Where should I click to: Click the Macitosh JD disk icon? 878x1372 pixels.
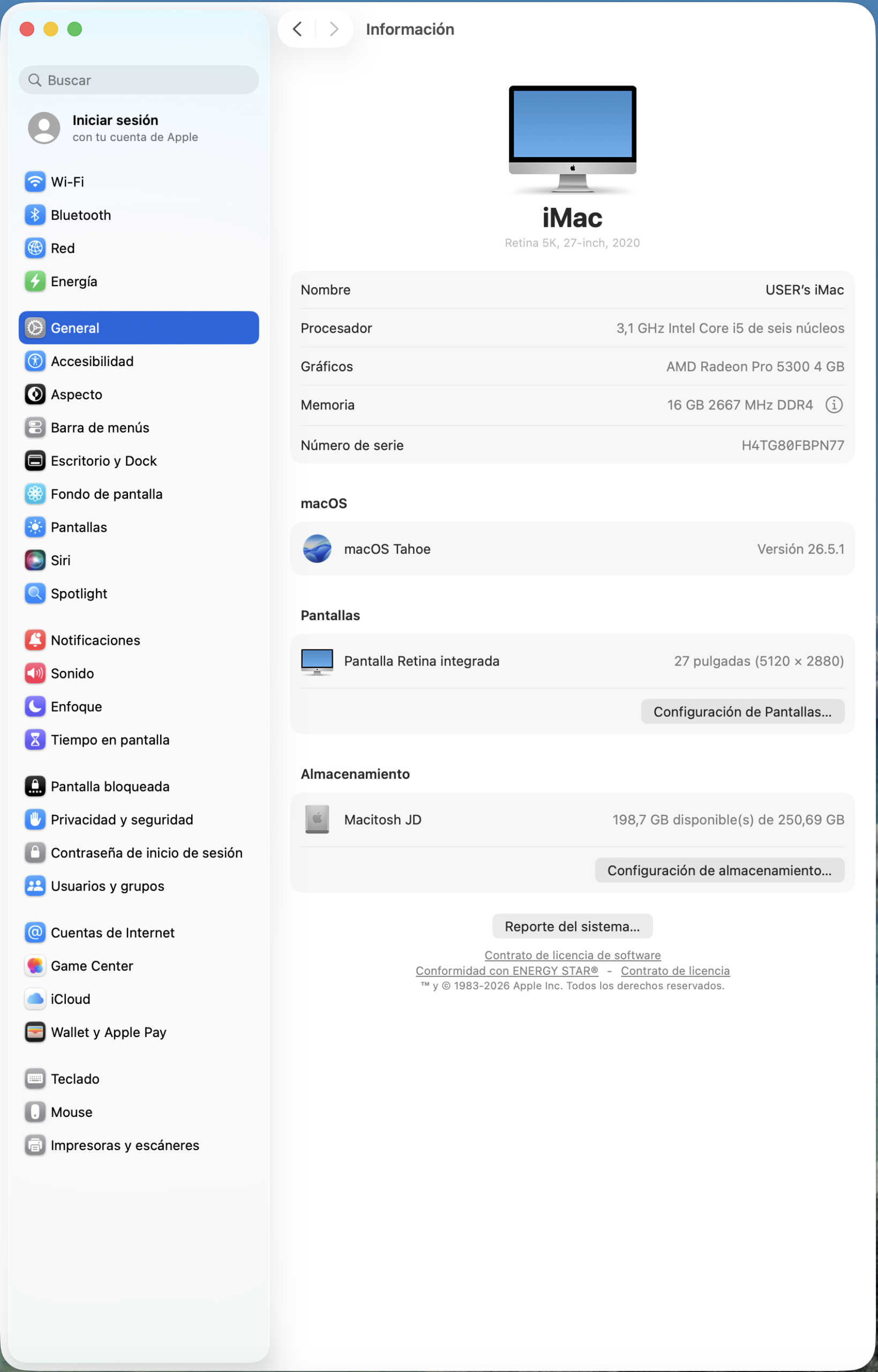(317, 819)
